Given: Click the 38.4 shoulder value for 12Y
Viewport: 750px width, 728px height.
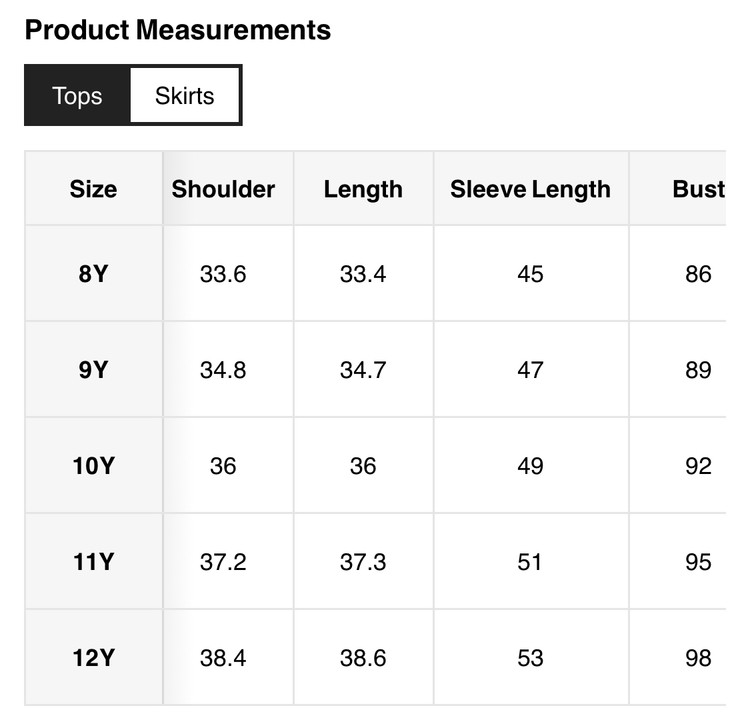Looking at the screenshot, I should pos(223,658).
